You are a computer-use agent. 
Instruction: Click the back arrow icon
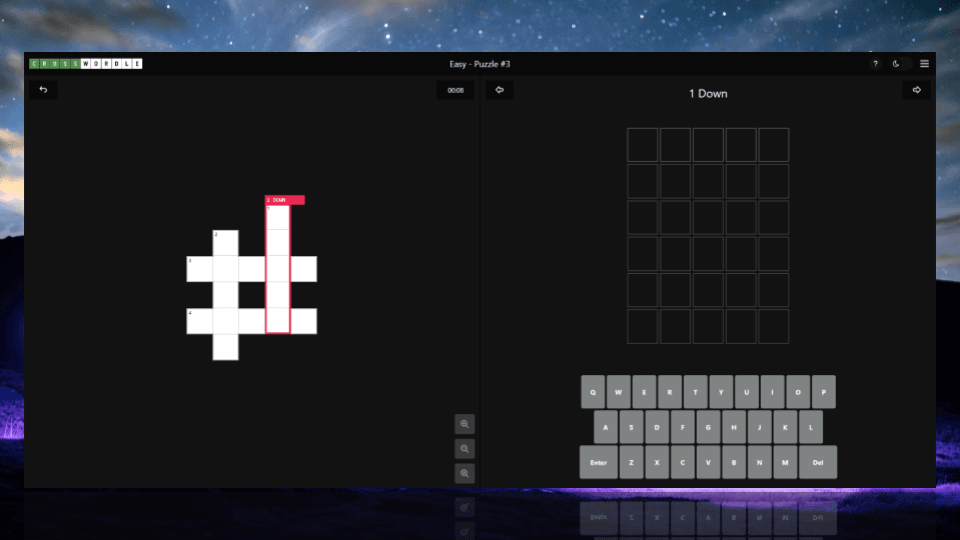coord(43,90)
